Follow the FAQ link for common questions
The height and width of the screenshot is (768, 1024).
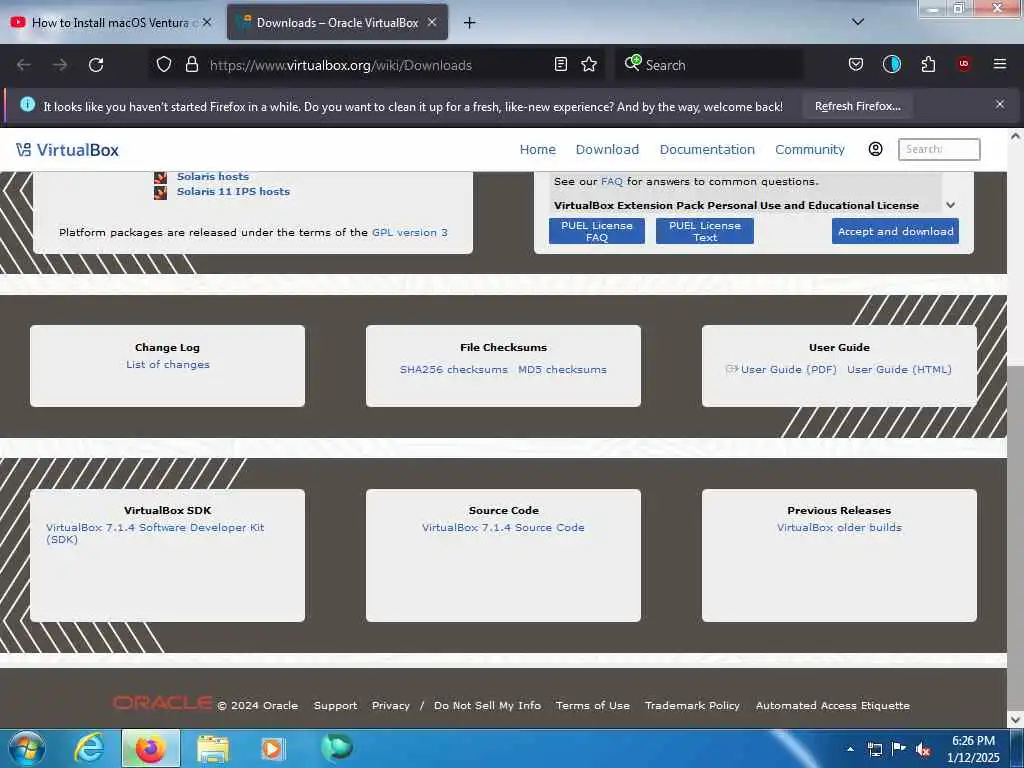[x=612, y=182]
